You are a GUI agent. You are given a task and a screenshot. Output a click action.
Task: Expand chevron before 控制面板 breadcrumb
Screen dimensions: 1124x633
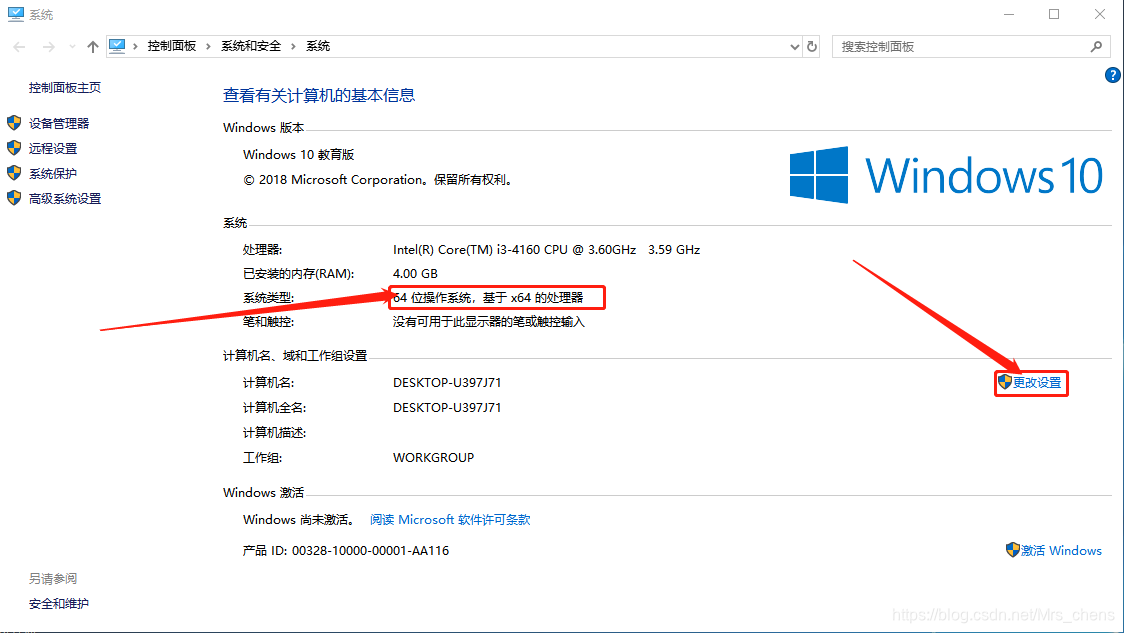point(135,47)
